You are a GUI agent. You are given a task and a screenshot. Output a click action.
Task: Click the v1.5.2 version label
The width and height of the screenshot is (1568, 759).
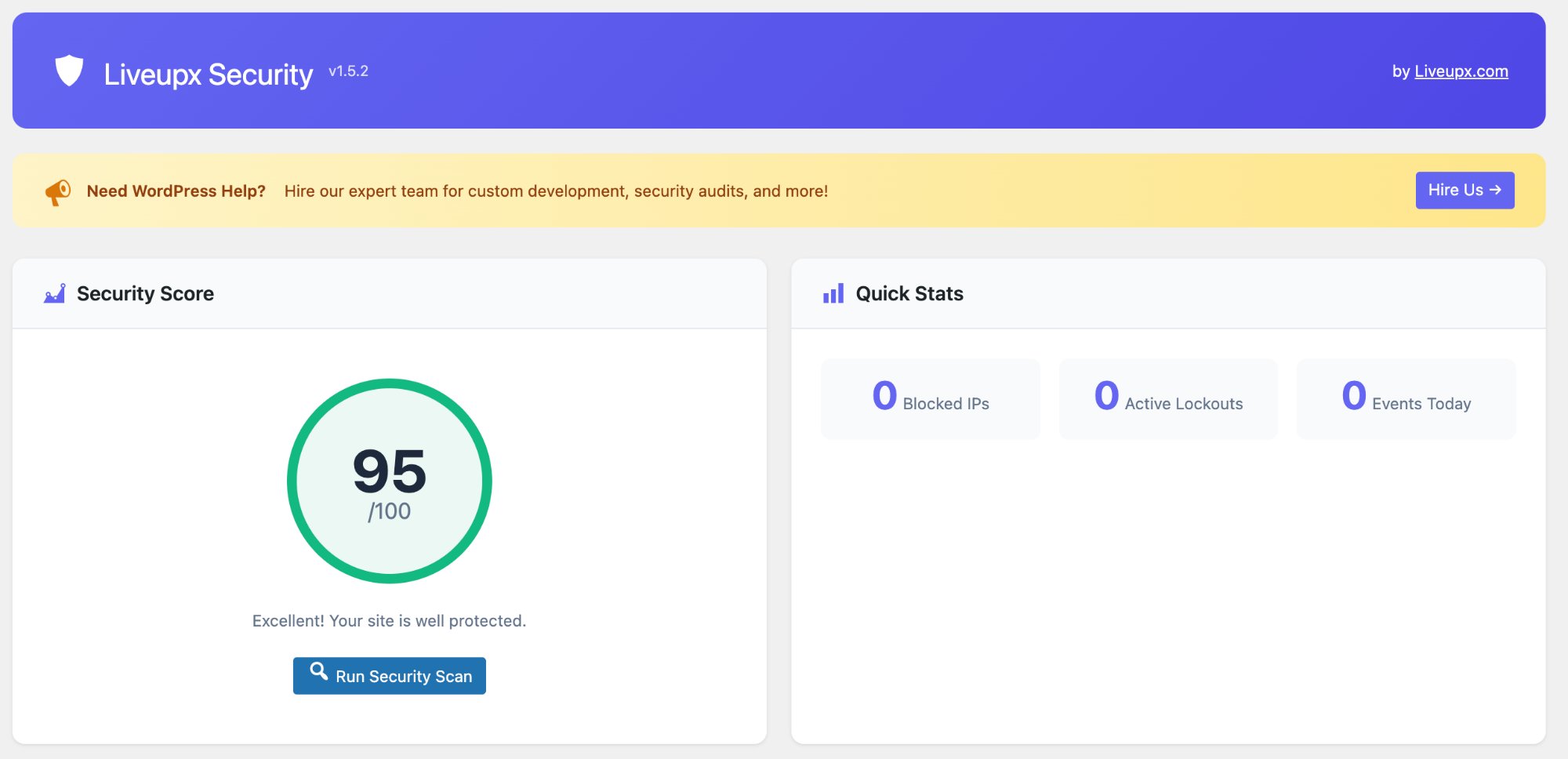pyautogui.click(x=348, y=71)
